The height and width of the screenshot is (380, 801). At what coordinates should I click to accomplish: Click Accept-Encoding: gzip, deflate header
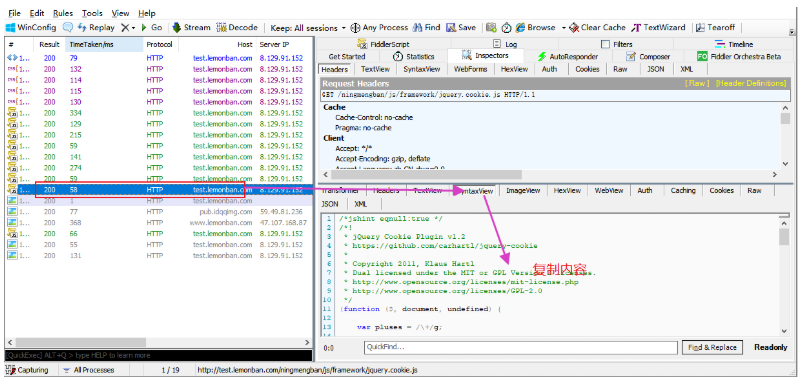point(383,159)
